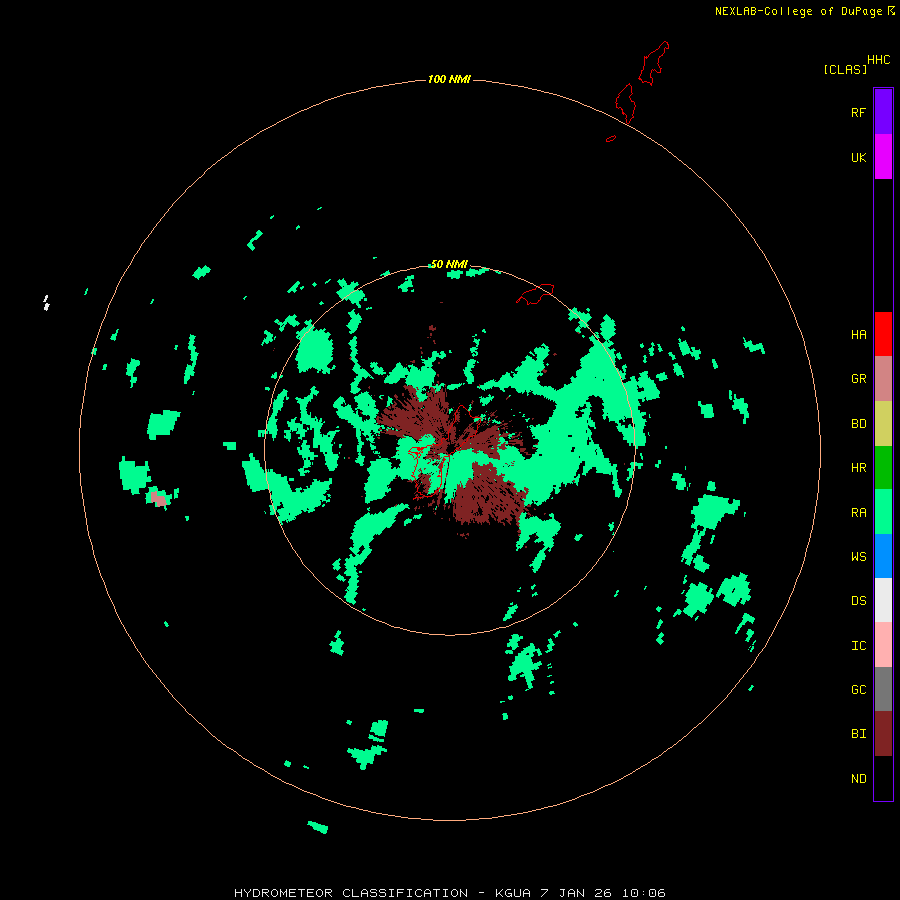Select the GC gray legend swatch
Image resolution: width=900 pixels, height=900 pixels.
pyautogui.click(x=883, y=689)
